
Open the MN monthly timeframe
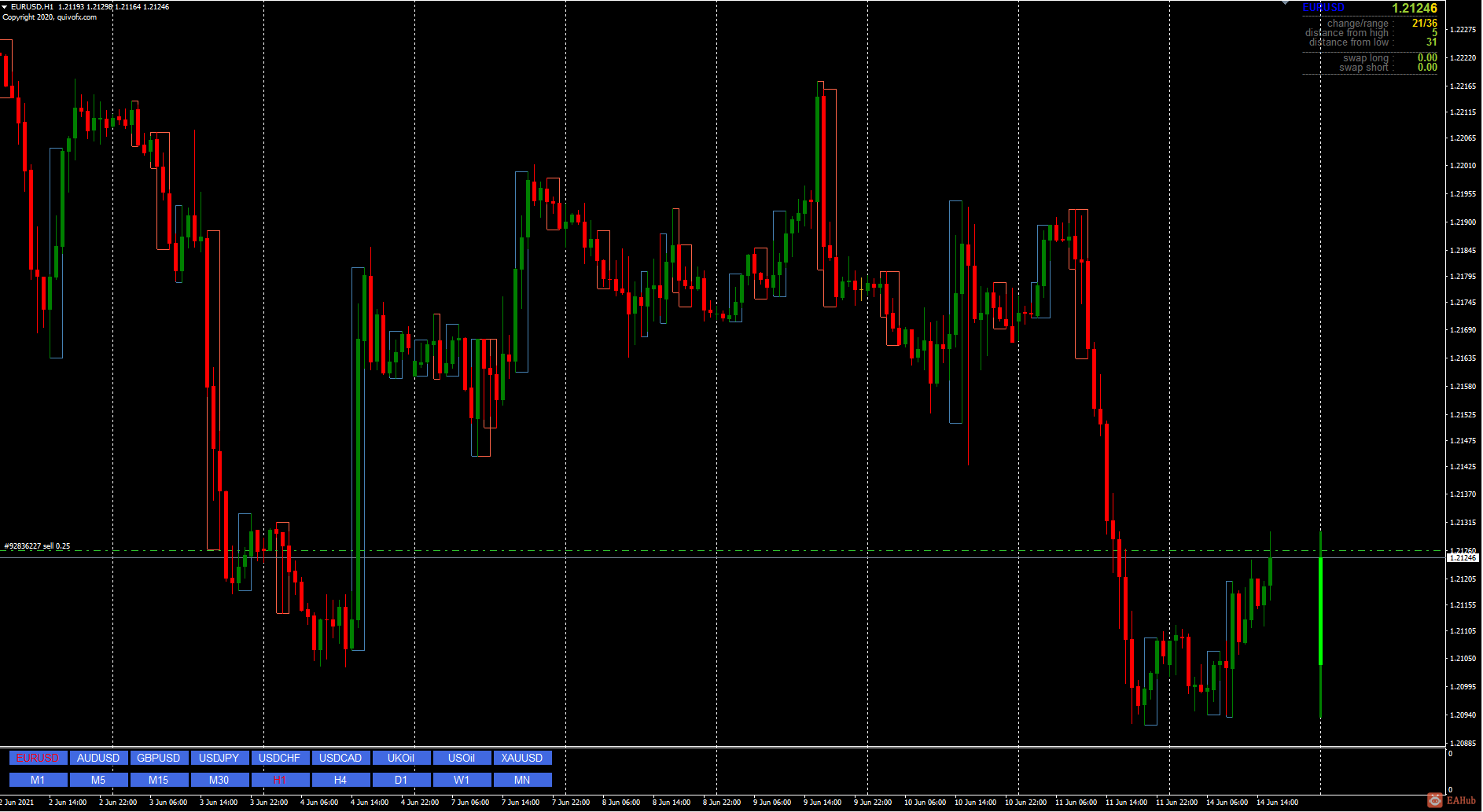click(x=522, y=779)
